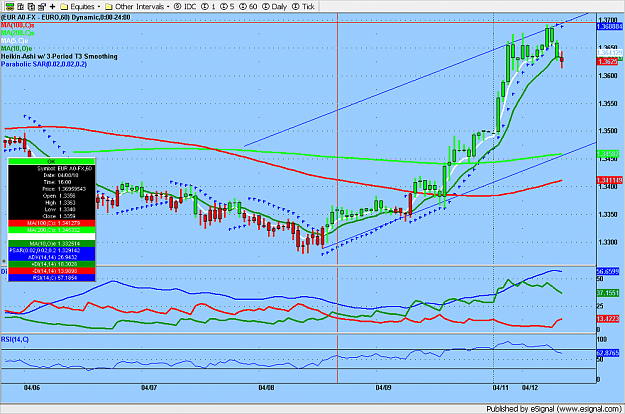Click the MA(5,C) white legend label
This screenshot has width=625, height=414.
(14, 41)
